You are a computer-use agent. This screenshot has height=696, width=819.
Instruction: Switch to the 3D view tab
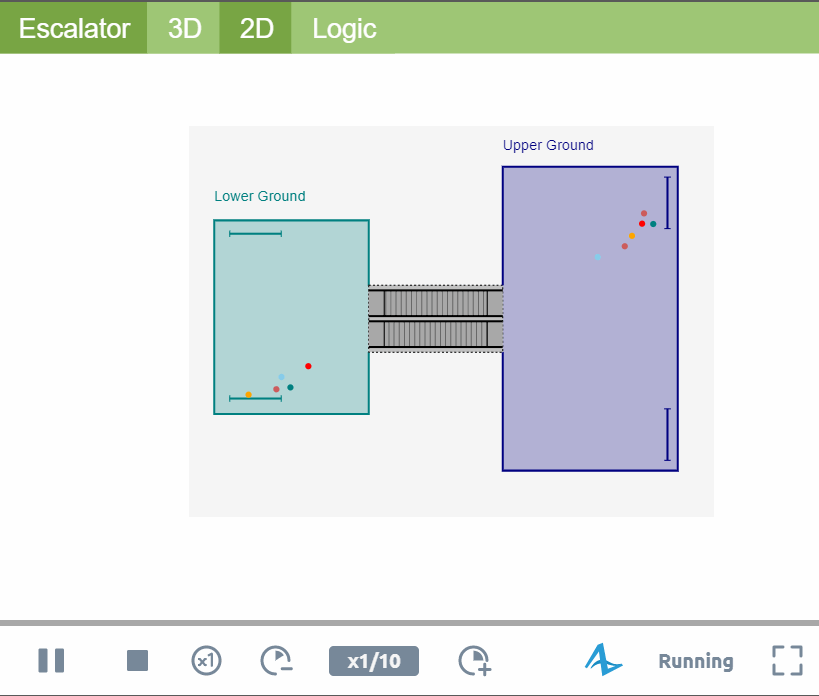tap(183, 28)
